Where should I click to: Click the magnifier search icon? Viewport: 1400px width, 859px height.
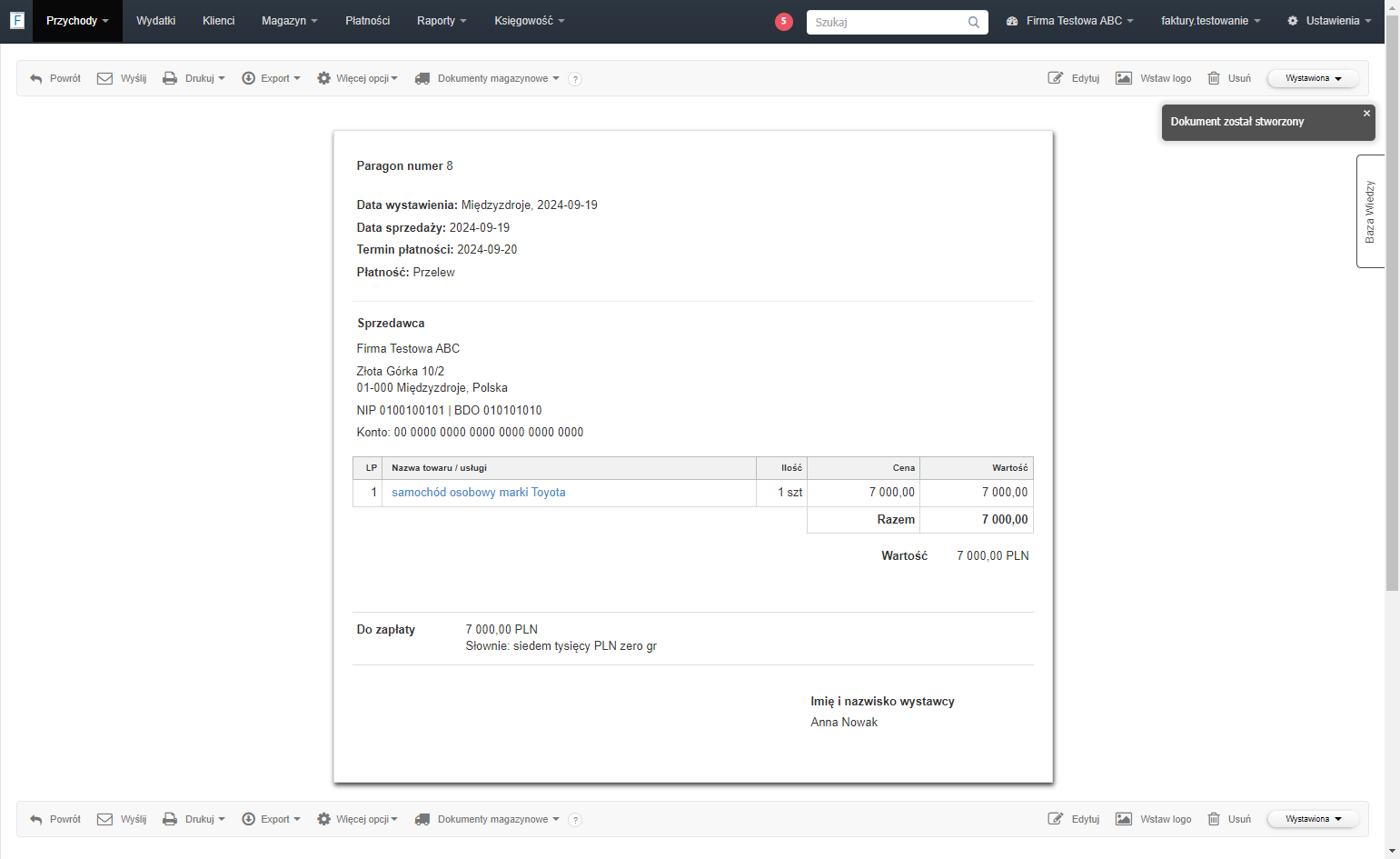point(974,22)
